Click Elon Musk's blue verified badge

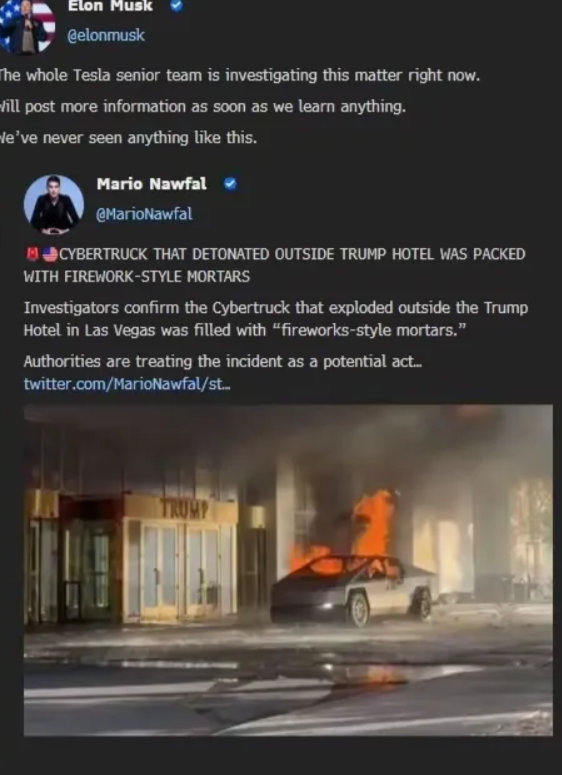pos(176,5)
